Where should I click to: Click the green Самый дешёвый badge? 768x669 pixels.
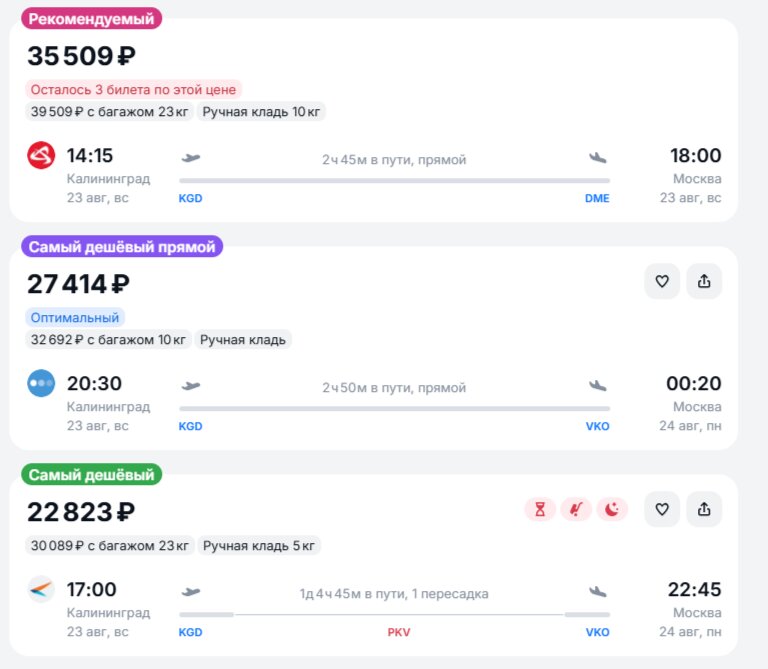coord(92,475)
